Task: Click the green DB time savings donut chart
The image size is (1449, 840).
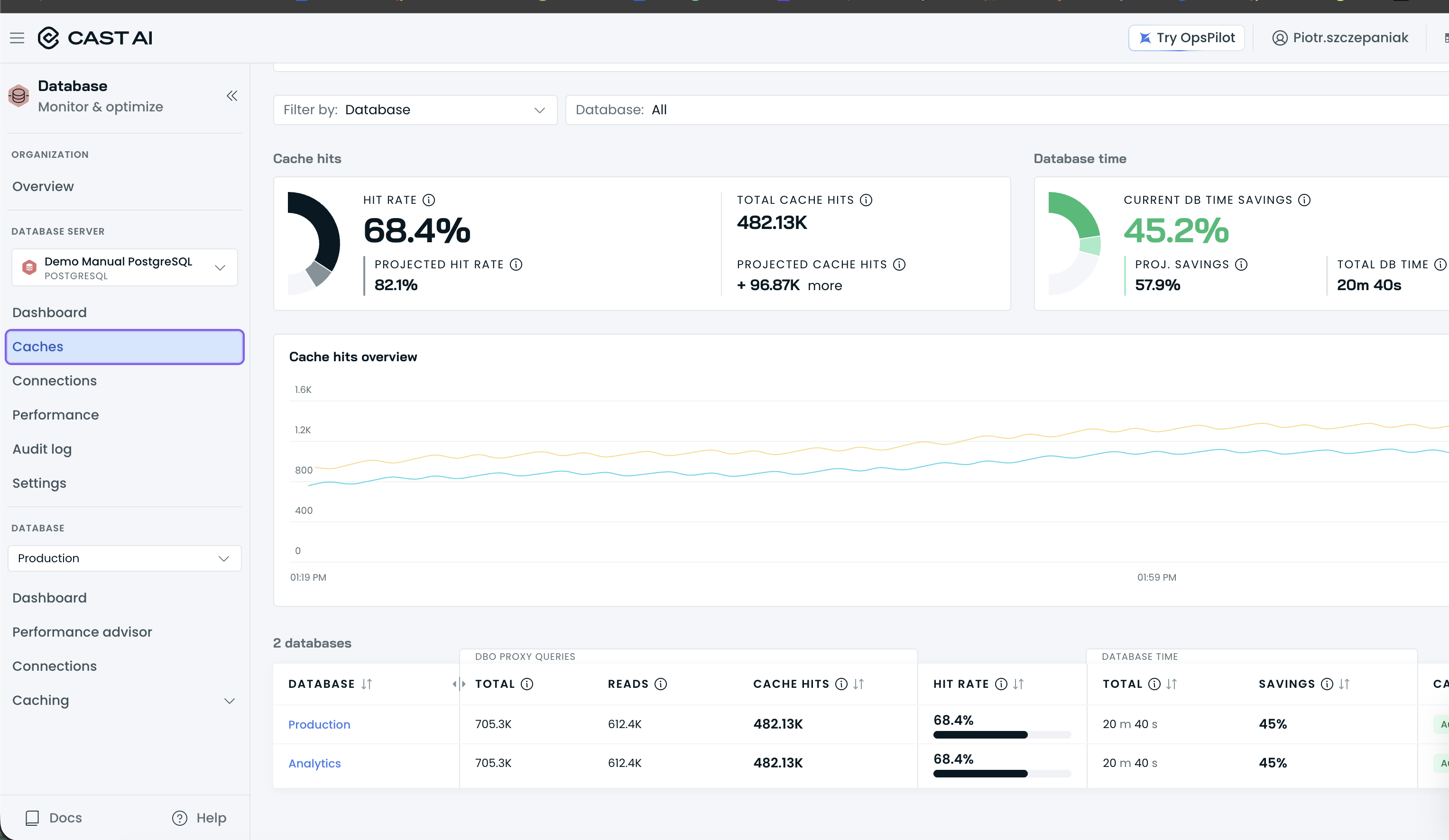Action: click(1075, 244)
